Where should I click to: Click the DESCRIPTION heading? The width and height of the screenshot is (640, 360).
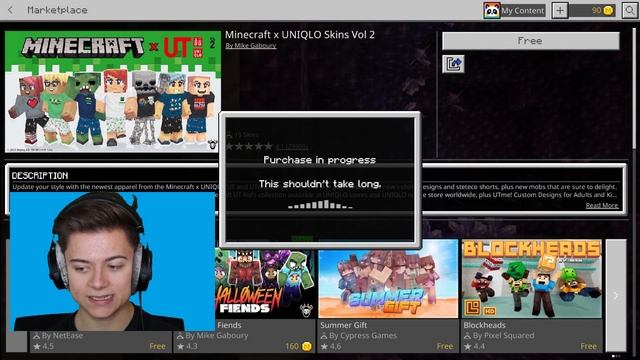[40, 176]
